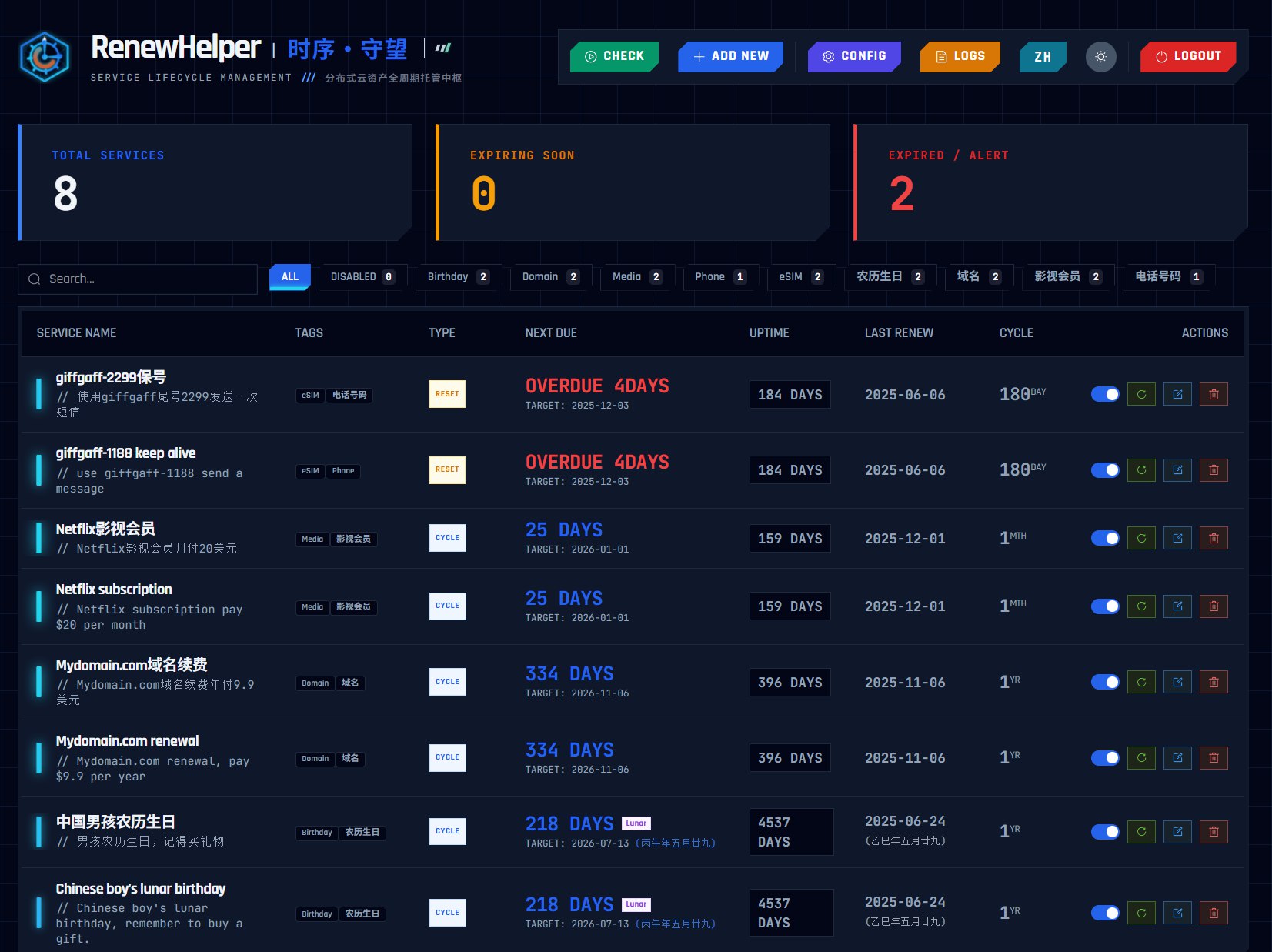1272x952 pixels.
Task: Delete the 中国男孩农历生日 service
Action: (1214, 832)
